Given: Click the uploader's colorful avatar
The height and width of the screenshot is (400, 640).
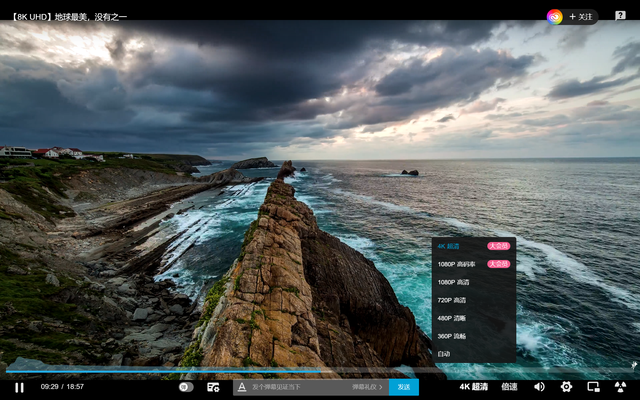Looking at the screenshot, I should point(554,17).
